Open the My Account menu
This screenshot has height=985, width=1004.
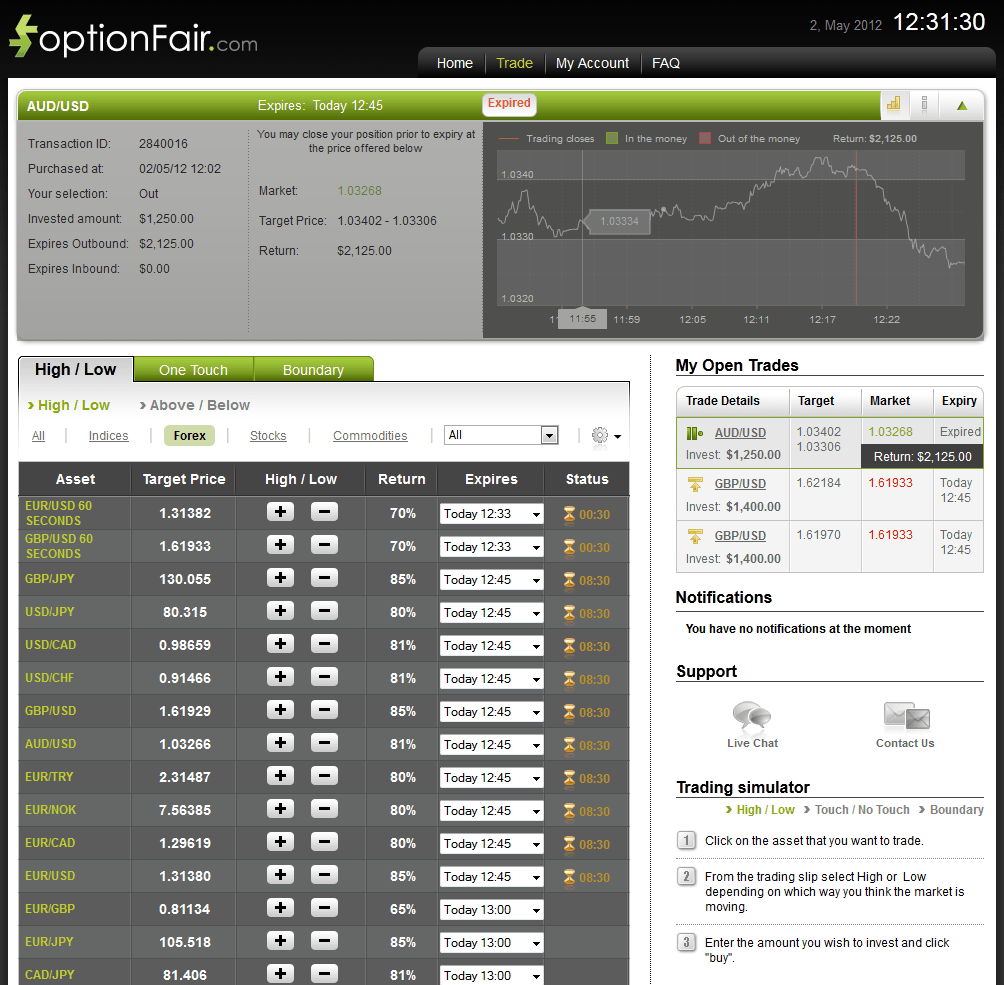tap(592, 62)
